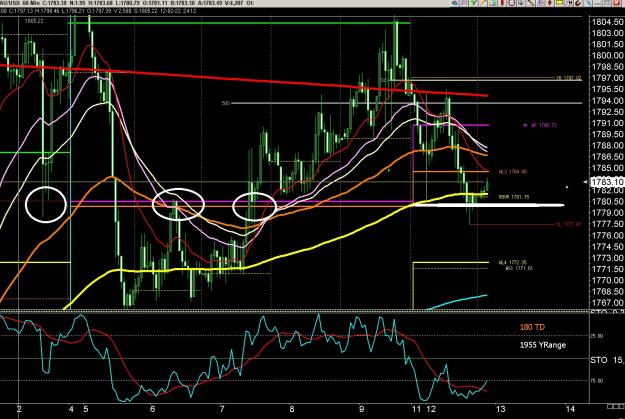Screen dimensions: 625x419
Task: Click the toolbar icon marked with an H
Action: pos(569,2)
